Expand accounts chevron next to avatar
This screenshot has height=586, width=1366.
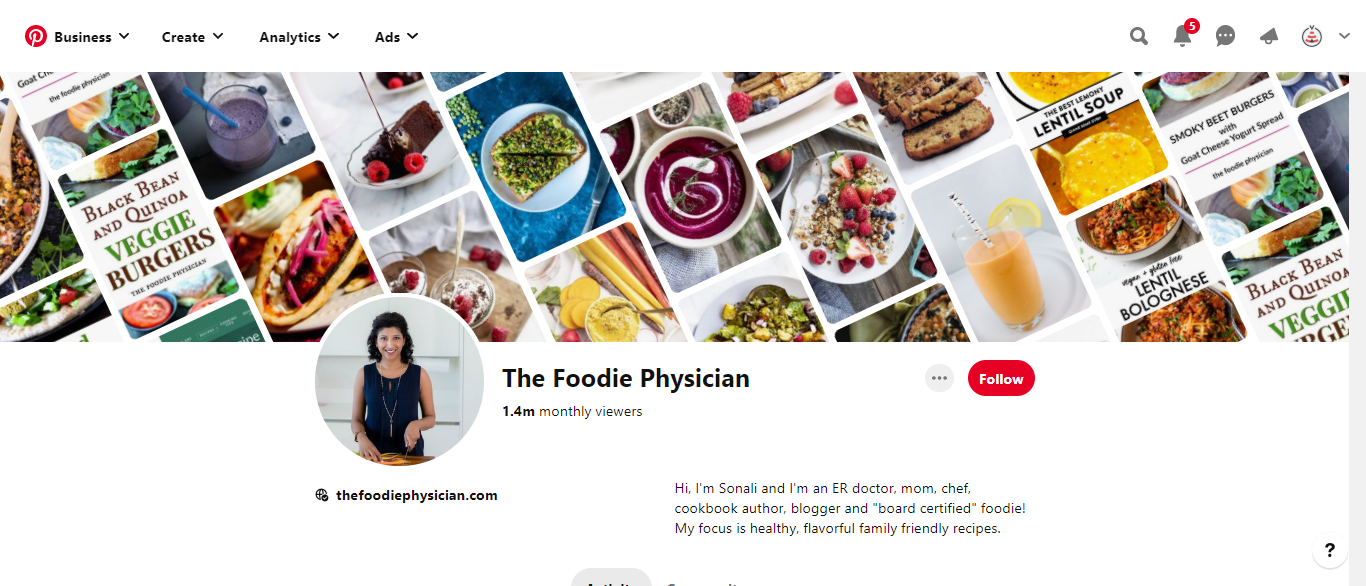(x=1344, y=37)
